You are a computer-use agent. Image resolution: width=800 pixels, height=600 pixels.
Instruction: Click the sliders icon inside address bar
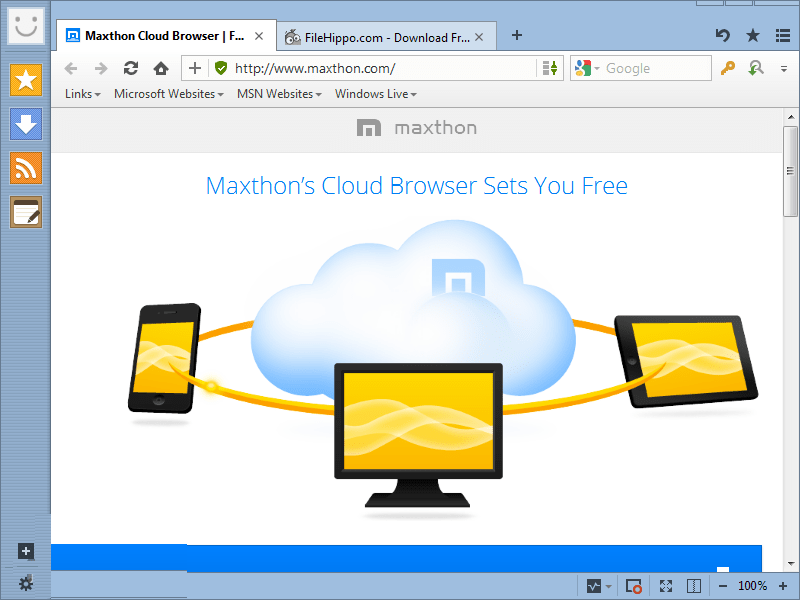pos(549,68)
